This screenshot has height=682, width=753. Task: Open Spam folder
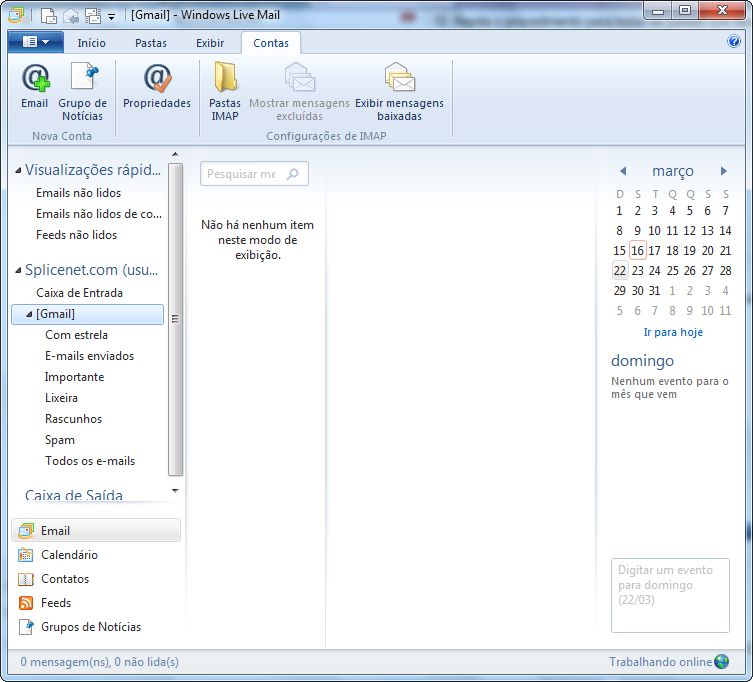(60, 440)
